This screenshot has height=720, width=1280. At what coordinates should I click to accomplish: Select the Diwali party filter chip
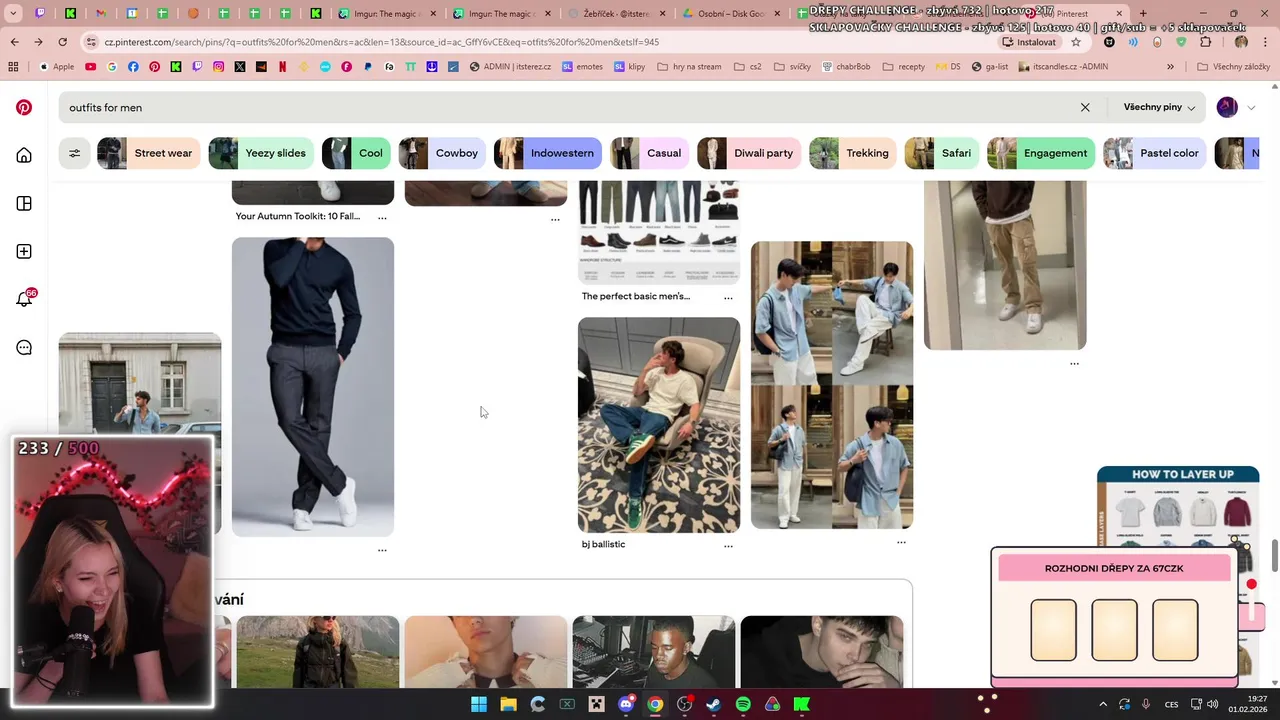(x=749, y=153)
